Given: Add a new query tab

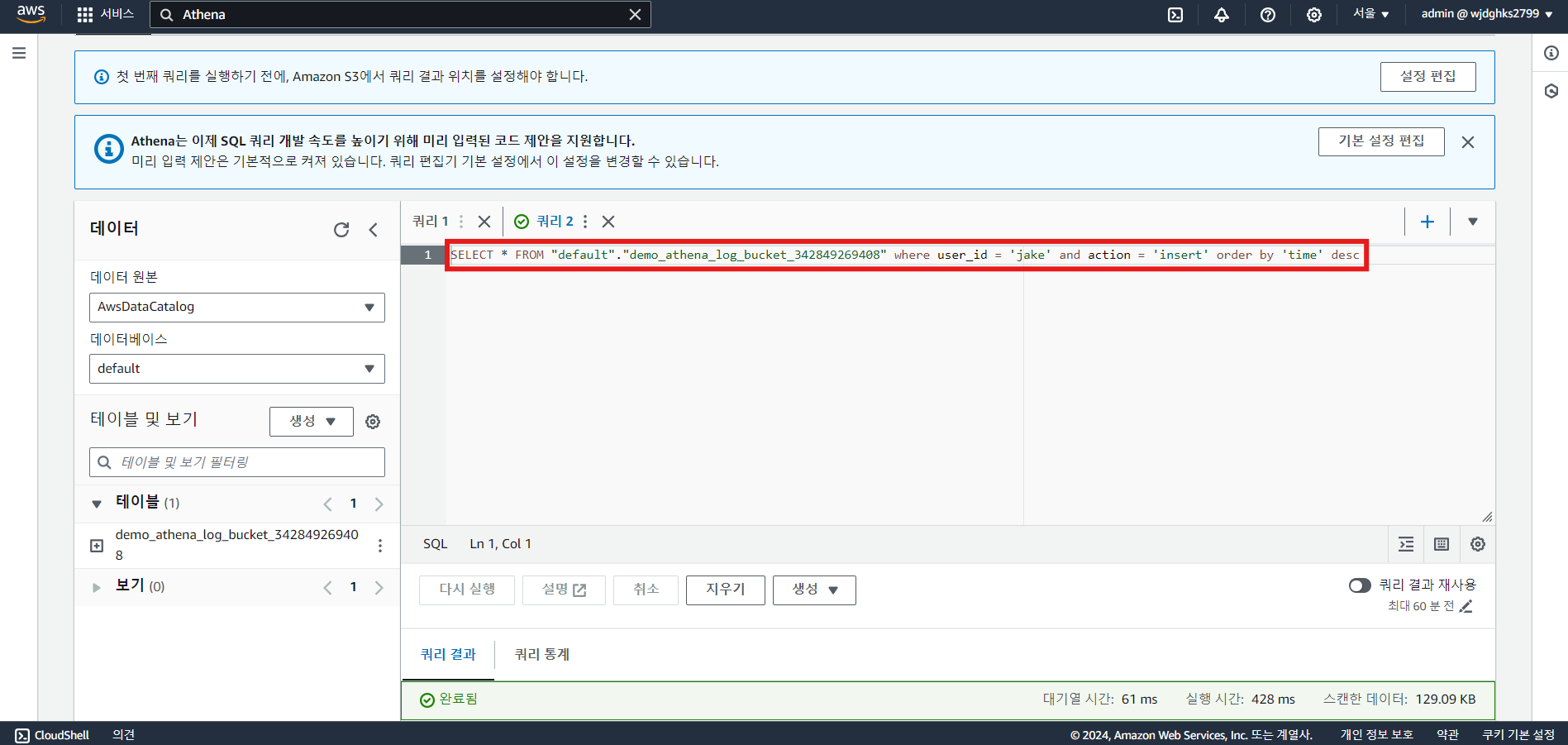Looking at the screenshot, I should coord(1427,222).
